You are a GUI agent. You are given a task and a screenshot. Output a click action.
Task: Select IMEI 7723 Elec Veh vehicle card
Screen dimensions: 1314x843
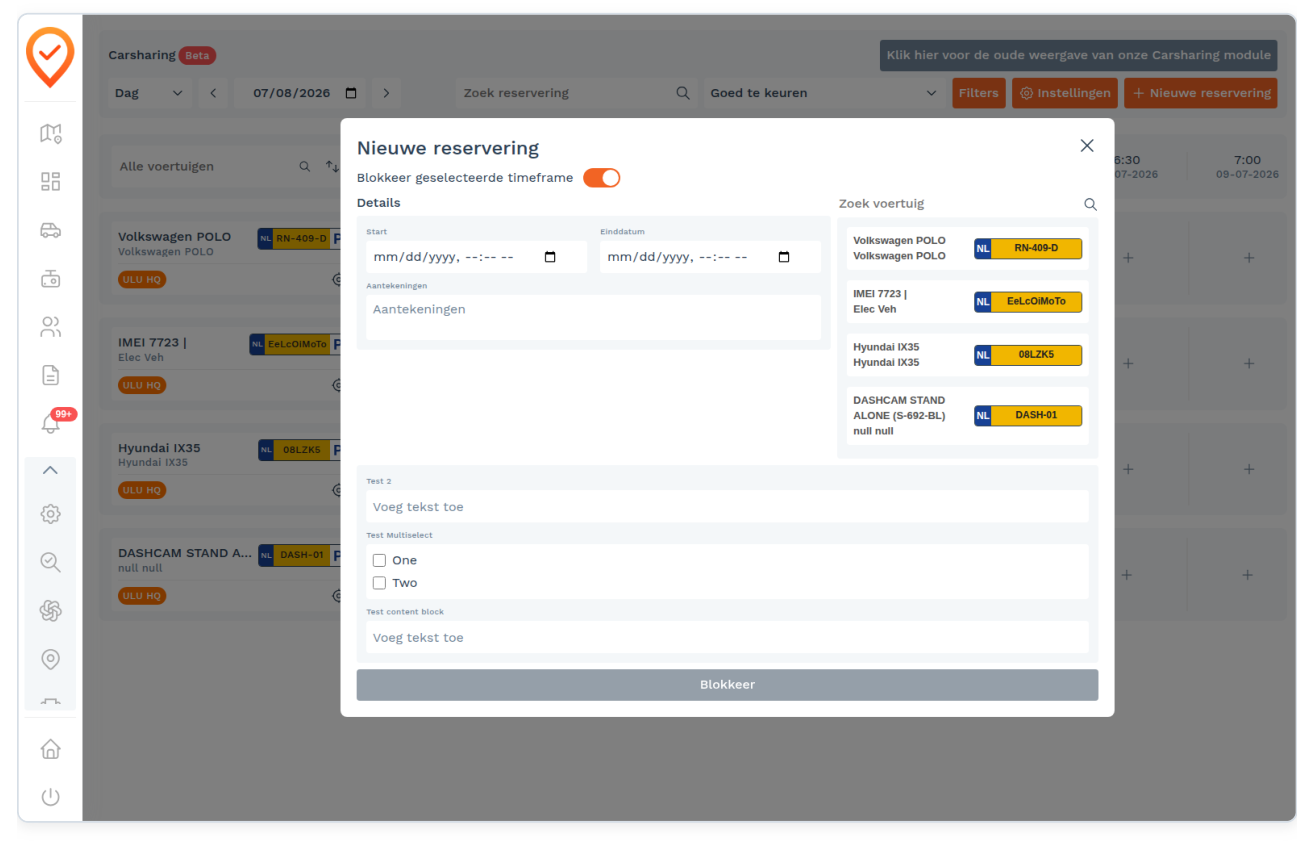[x=967, y=302]
